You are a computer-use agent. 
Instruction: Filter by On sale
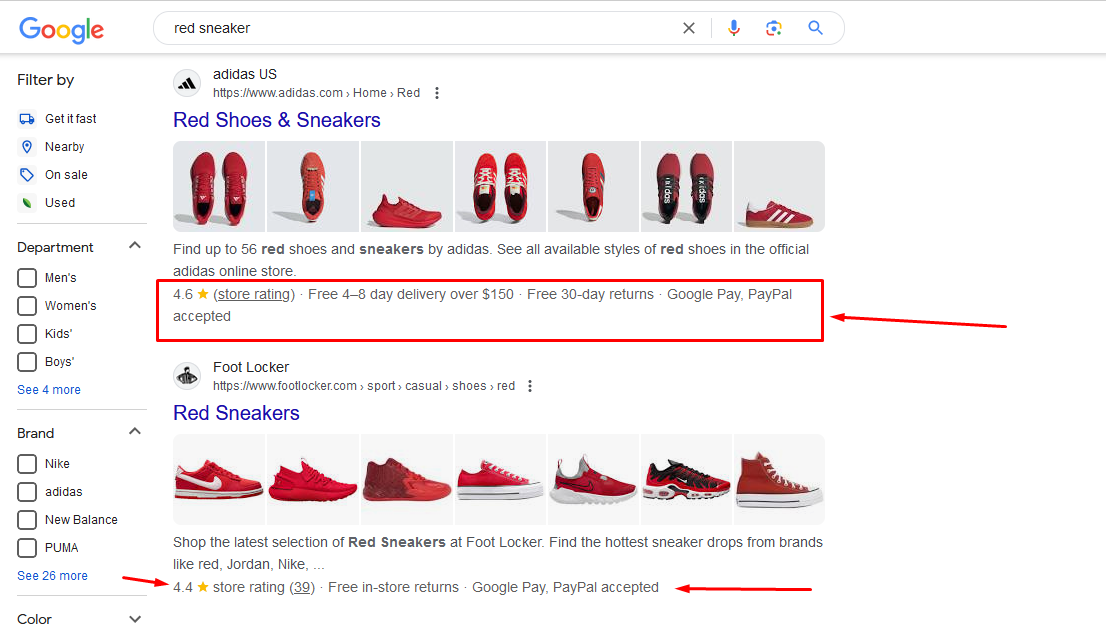66,175
